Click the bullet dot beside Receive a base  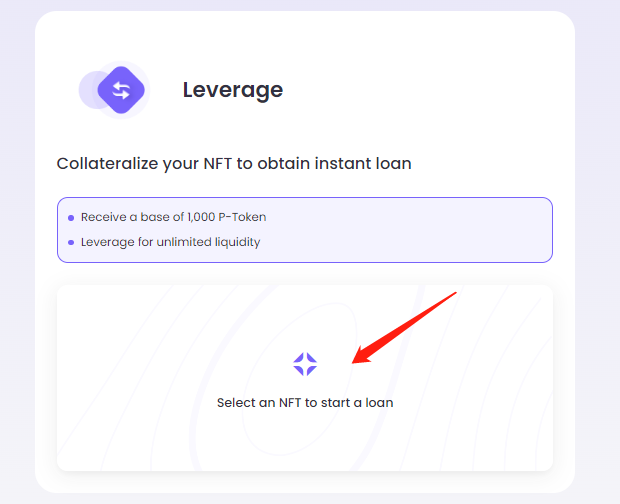(71, 218)
